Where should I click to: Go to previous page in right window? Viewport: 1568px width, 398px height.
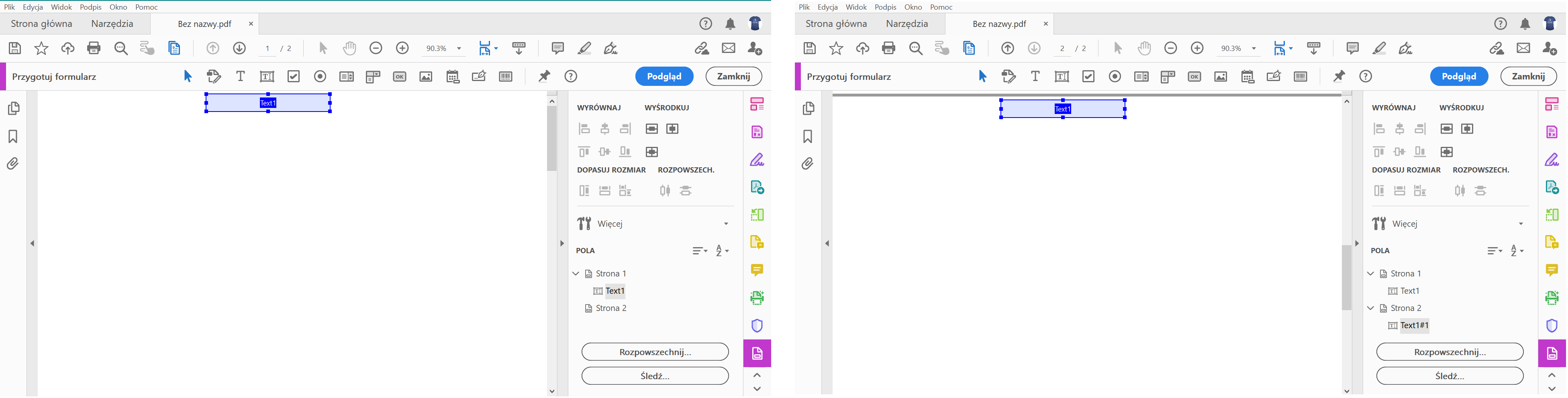[x=1008, y=49]
